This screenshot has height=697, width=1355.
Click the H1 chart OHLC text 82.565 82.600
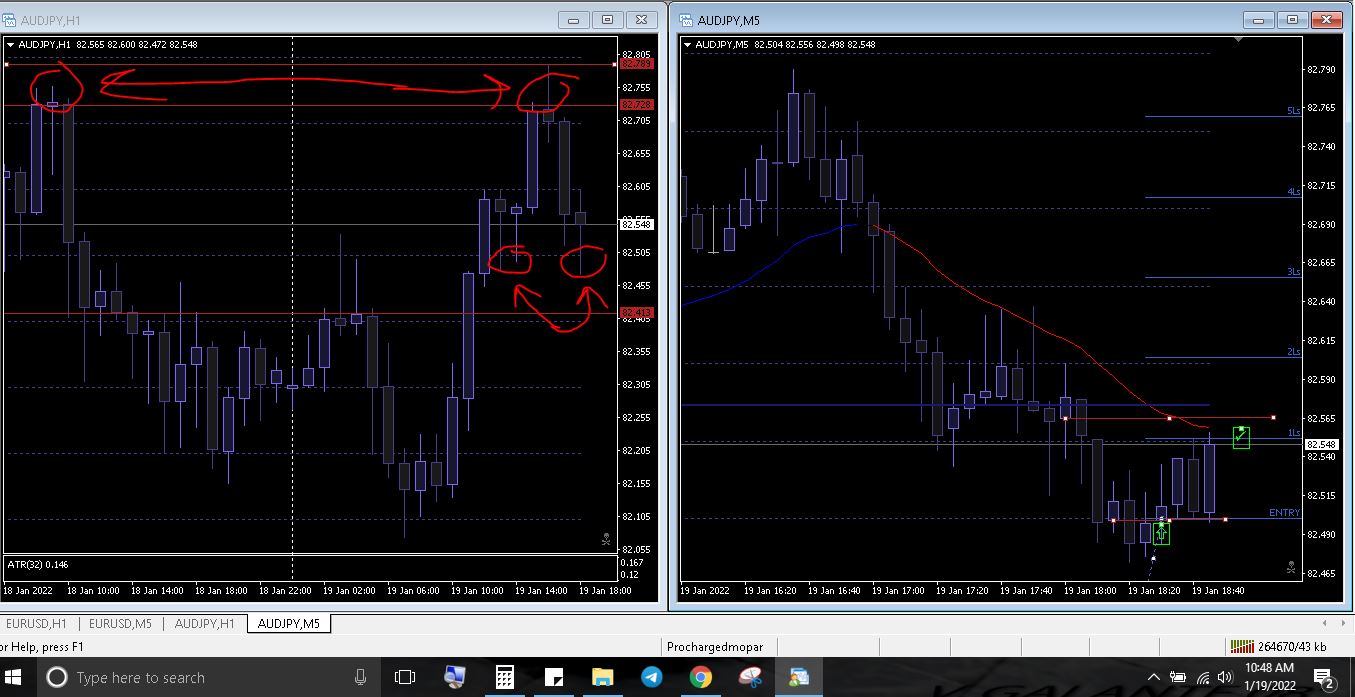pos(106,44)
